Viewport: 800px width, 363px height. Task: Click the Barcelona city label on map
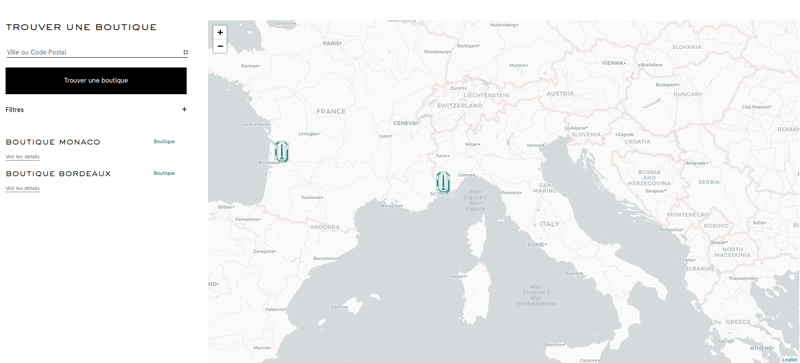pyautogui.click(x=325, y=259)
